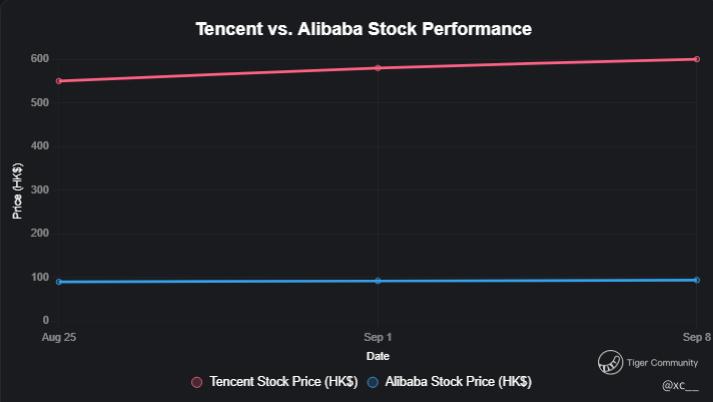
Task: Click the Sep 1 x-axis label
Action: tap(378, 338)
